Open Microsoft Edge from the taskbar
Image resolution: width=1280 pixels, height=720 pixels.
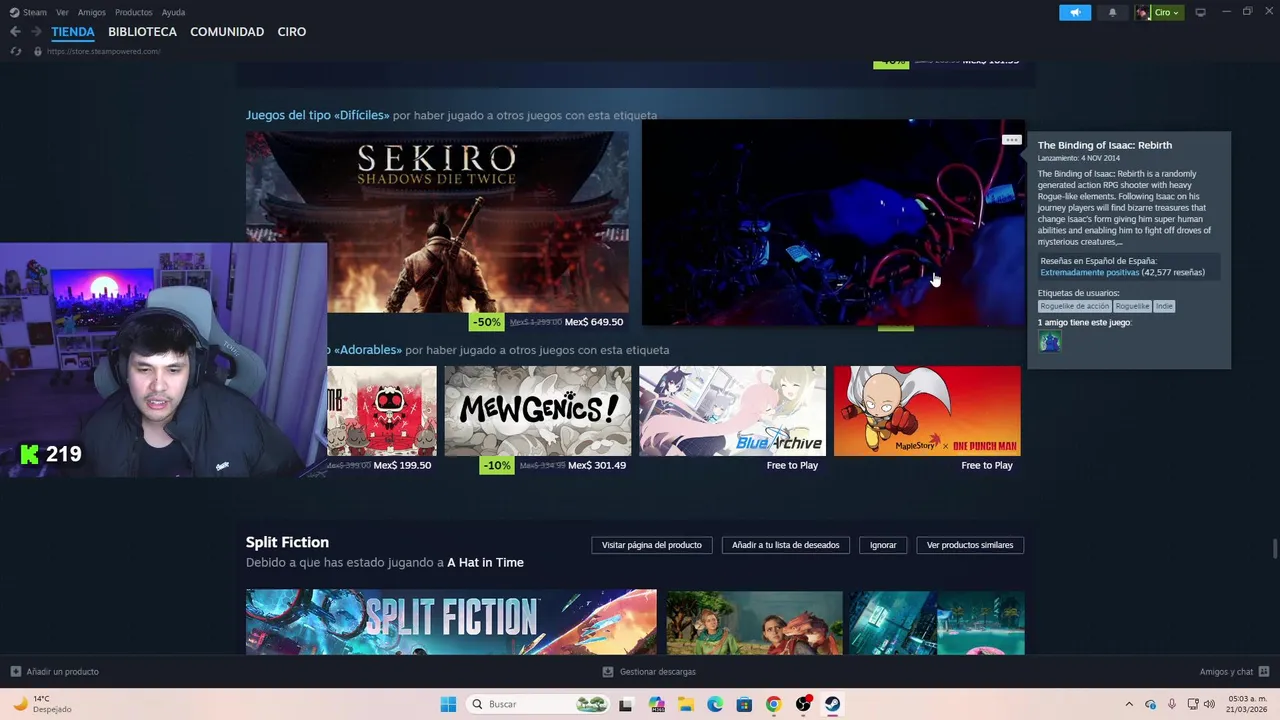click(x=715, y=704)
